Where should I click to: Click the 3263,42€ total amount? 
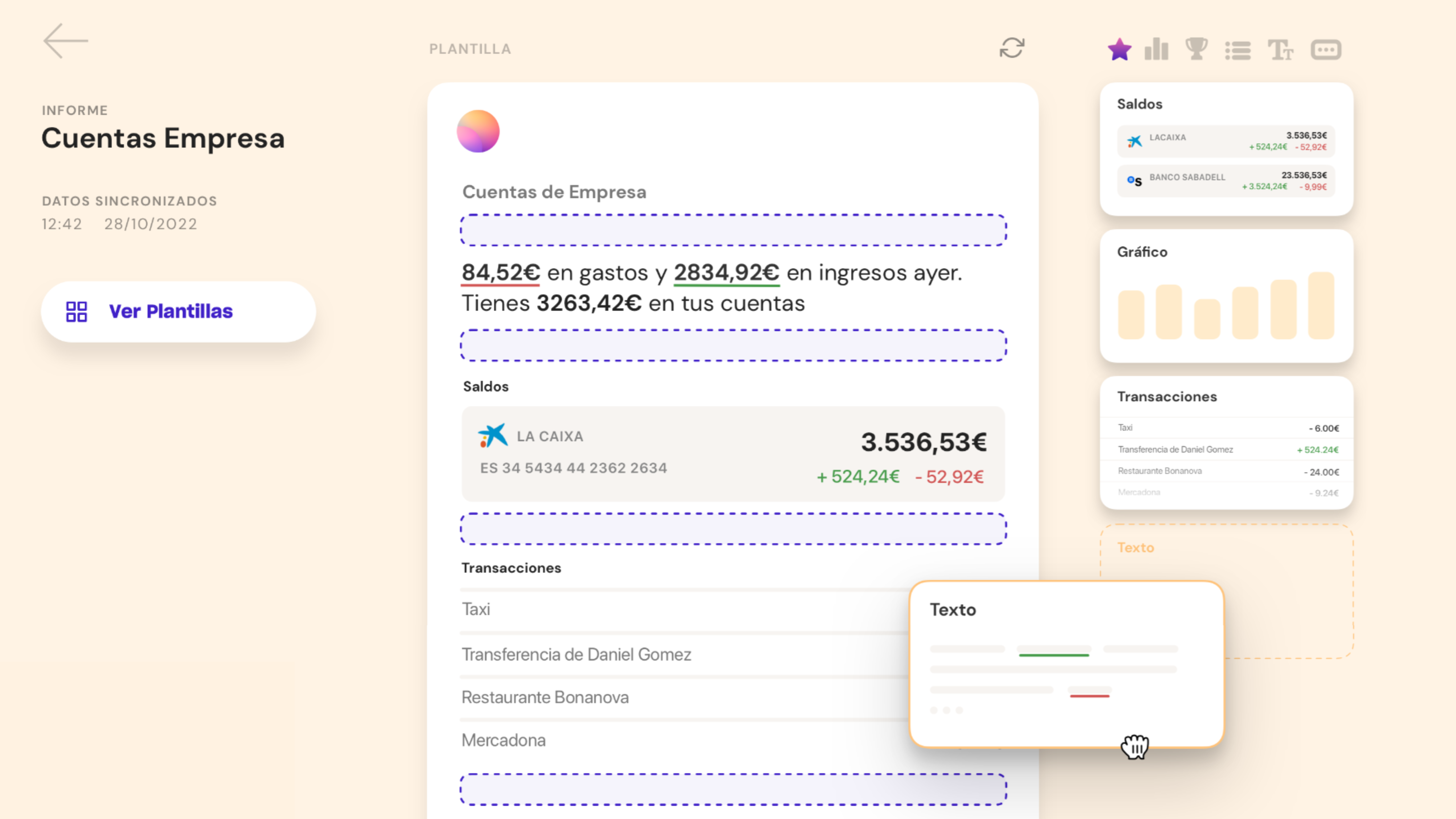coord(589,304)
